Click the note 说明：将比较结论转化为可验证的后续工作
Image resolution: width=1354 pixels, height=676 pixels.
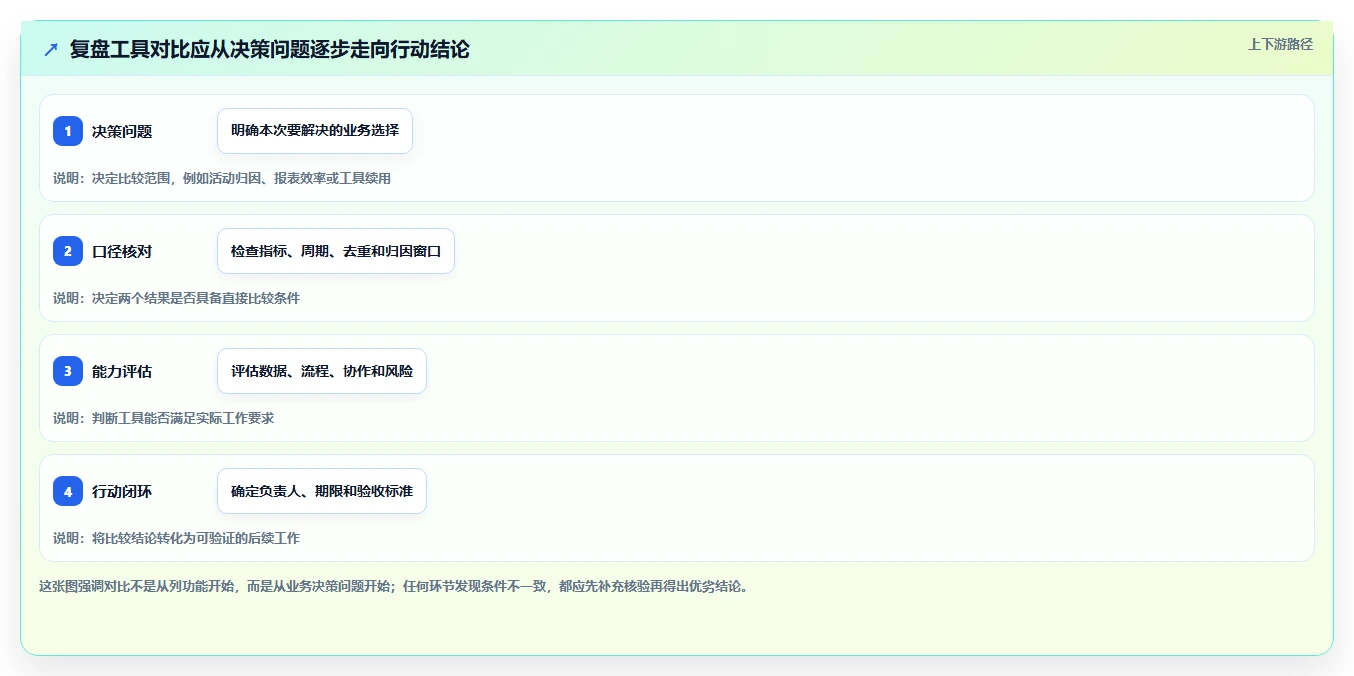176,538
